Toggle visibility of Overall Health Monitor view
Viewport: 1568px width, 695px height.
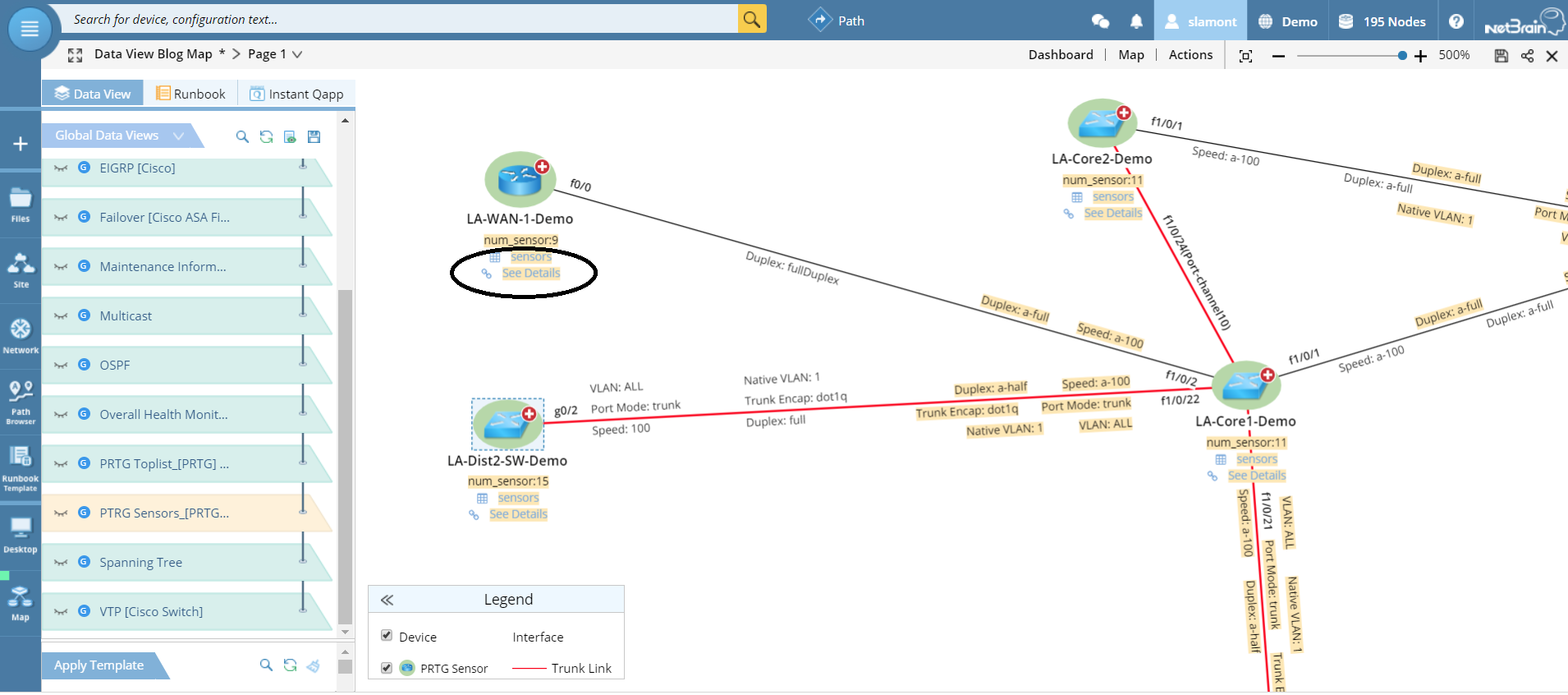[61, 415]
